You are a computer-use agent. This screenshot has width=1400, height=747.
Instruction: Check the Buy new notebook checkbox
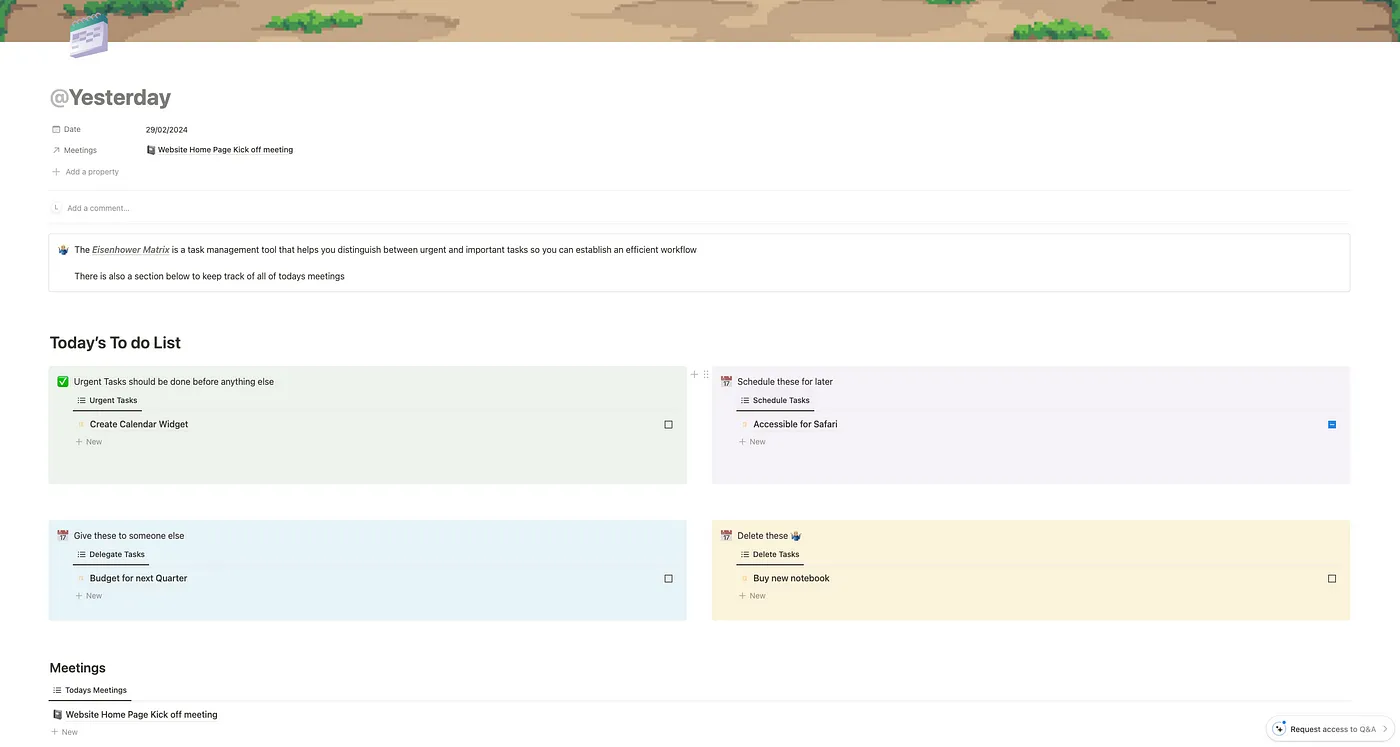(x=1331, y=579)
